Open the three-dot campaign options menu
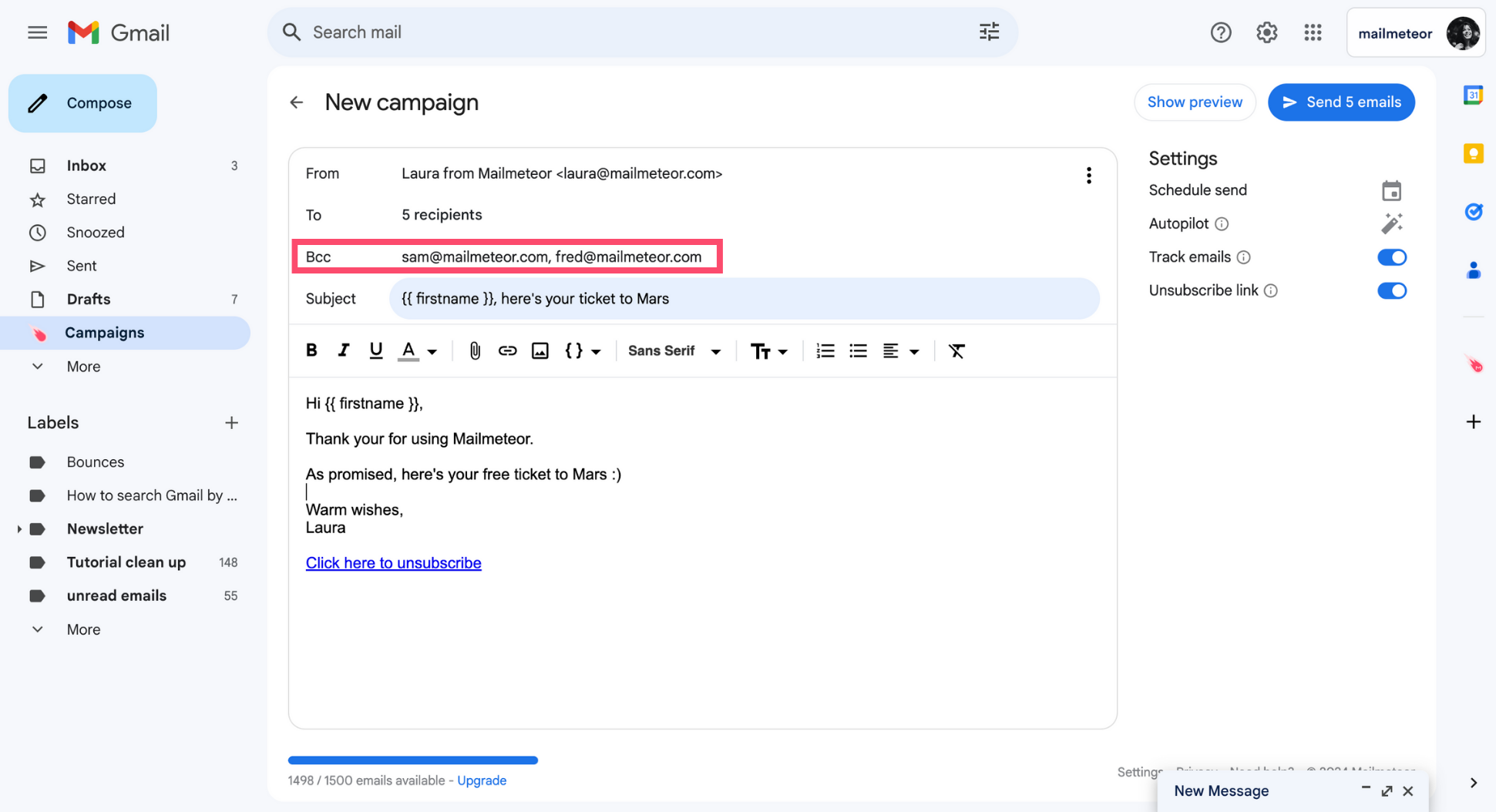This screenshot has height=812, width=1496. point(1089,176)
